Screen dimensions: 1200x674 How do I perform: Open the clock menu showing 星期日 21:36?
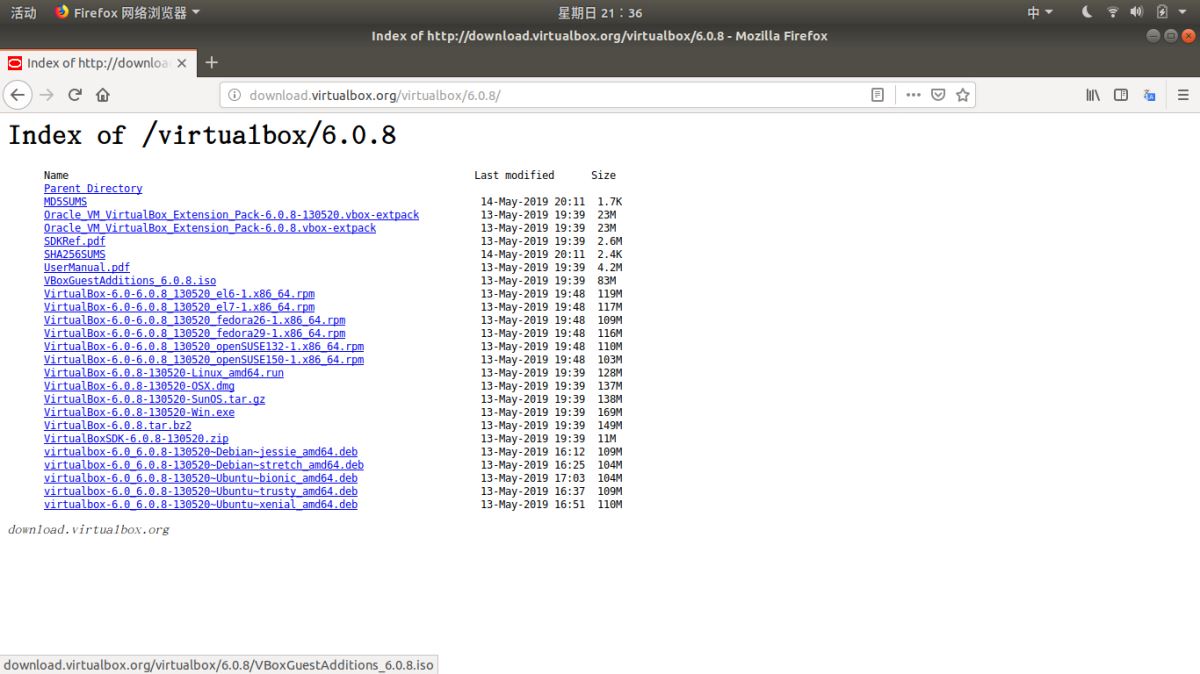click(x=600, y=13)
